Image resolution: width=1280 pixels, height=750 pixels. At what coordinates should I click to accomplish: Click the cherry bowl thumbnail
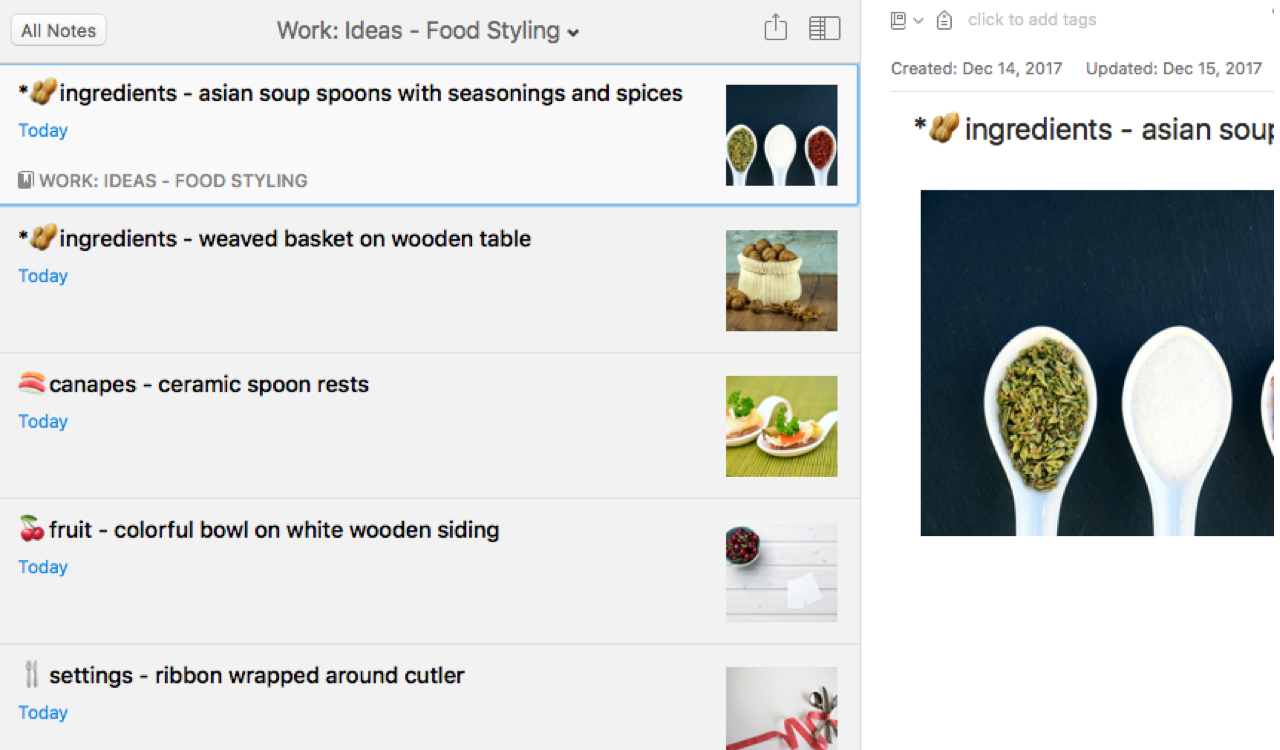coord(781,572)
